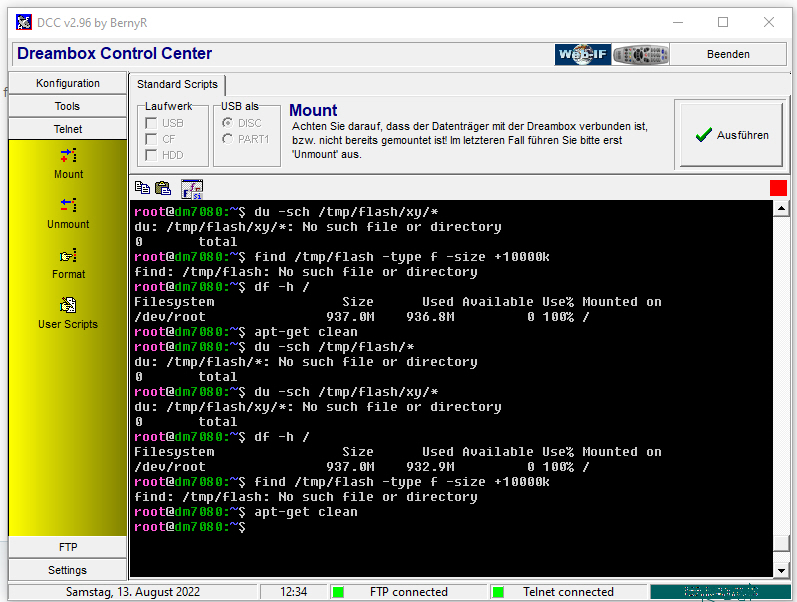Click the copy icon above terminal
Image resolution: width=797 pixels, height=602 pixels.
tap(142, 188)
